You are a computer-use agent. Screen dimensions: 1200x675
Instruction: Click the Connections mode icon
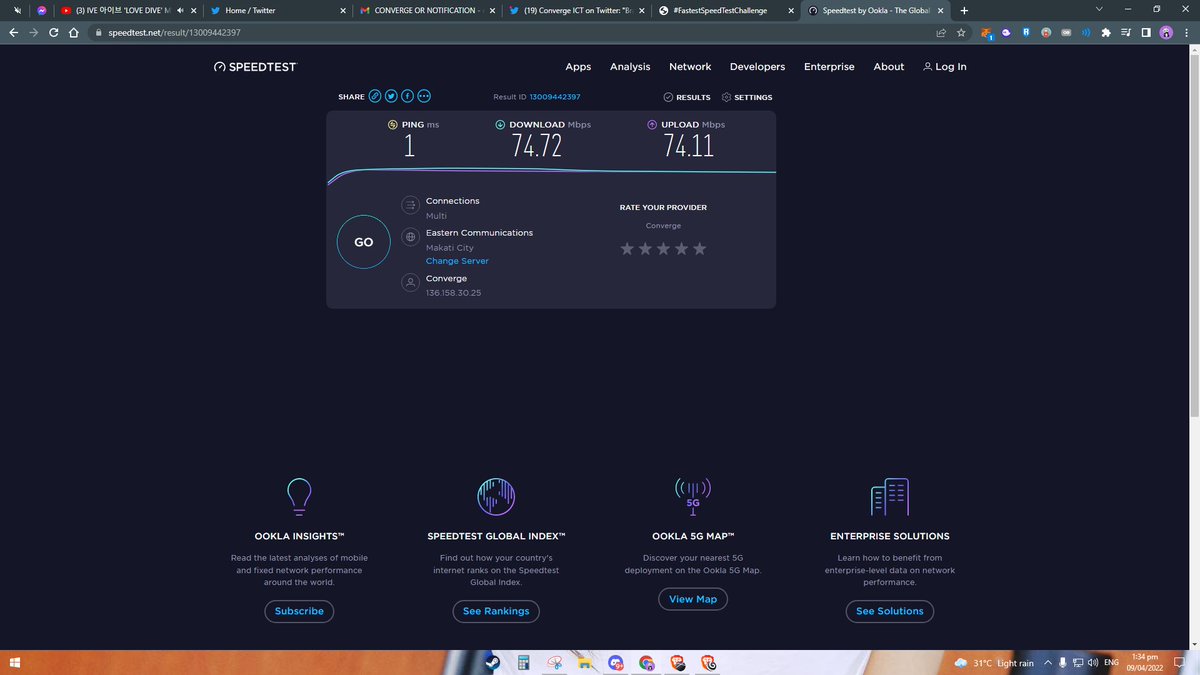pos(409,205)
